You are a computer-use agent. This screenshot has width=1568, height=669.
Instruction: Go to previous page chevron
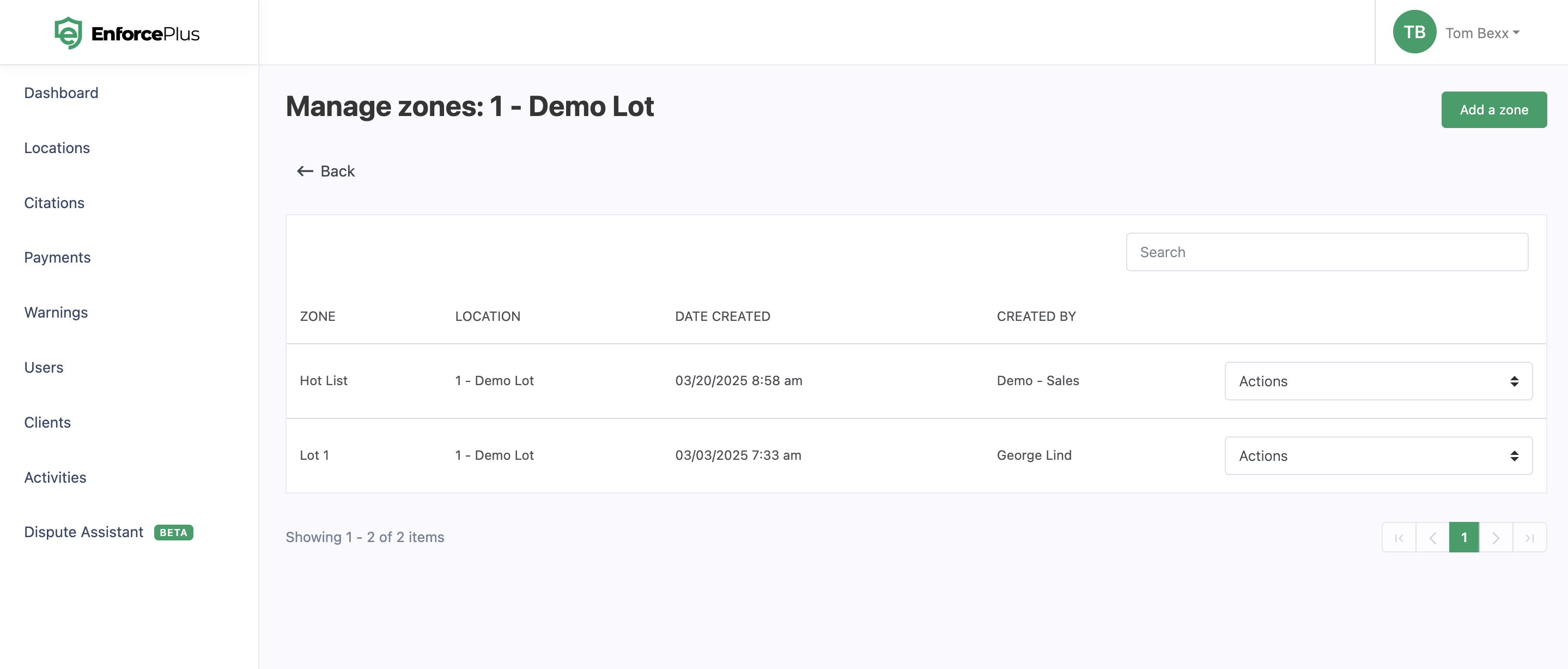pyautogui.click(x=1432, y=538)
